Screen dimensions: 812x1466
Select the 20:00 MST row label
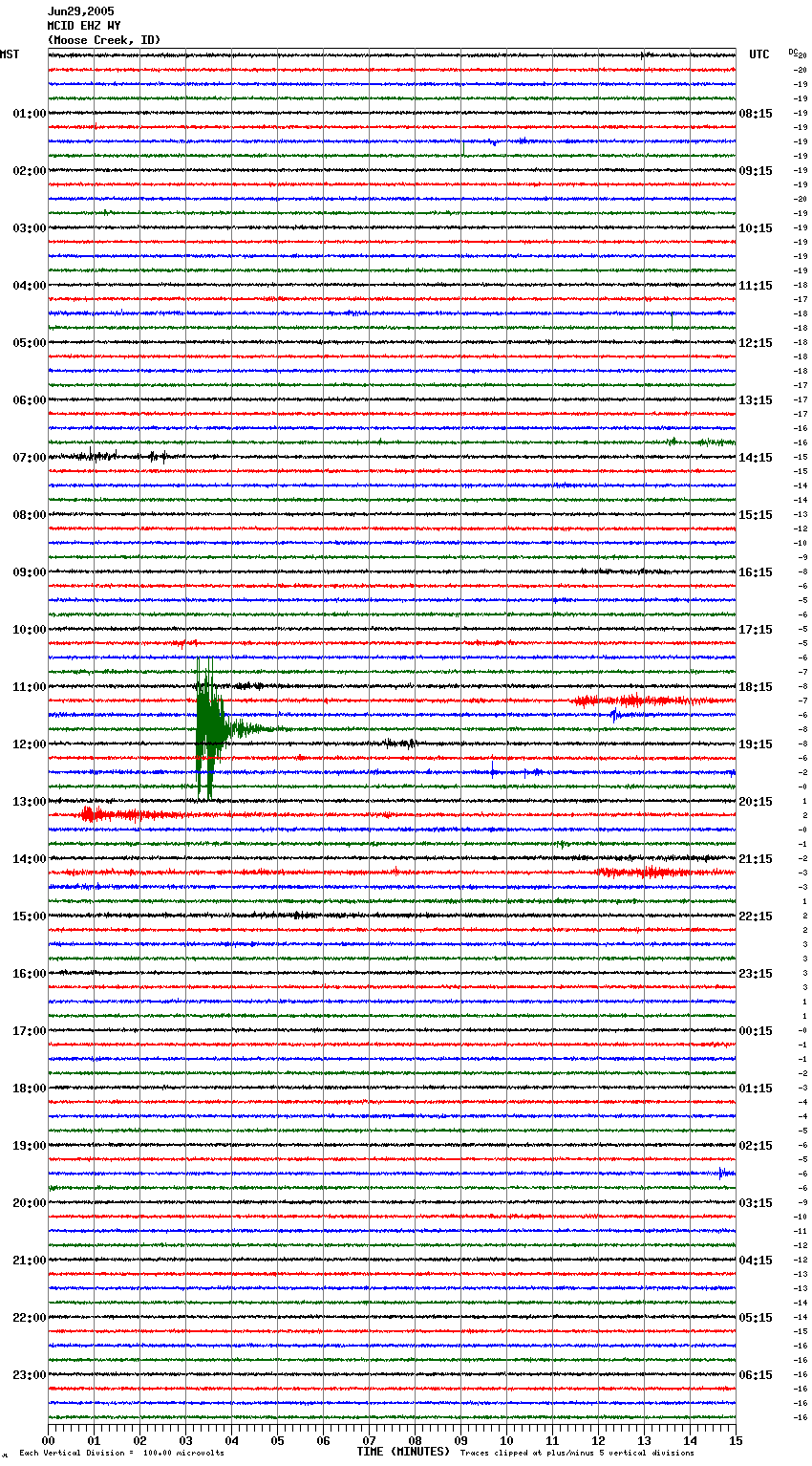click(x=30, y=1203)
